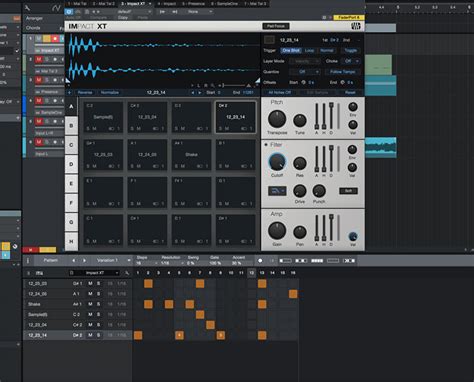Click the Filter Res knob
This screenshot has width=474, height=382.
300,163
